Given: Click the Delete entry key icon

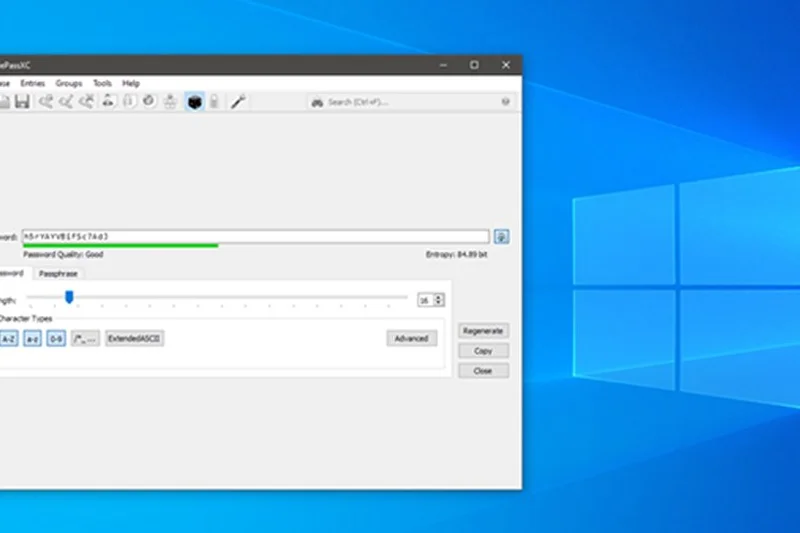Looking at the screenshot, I should tap(87, 102).
